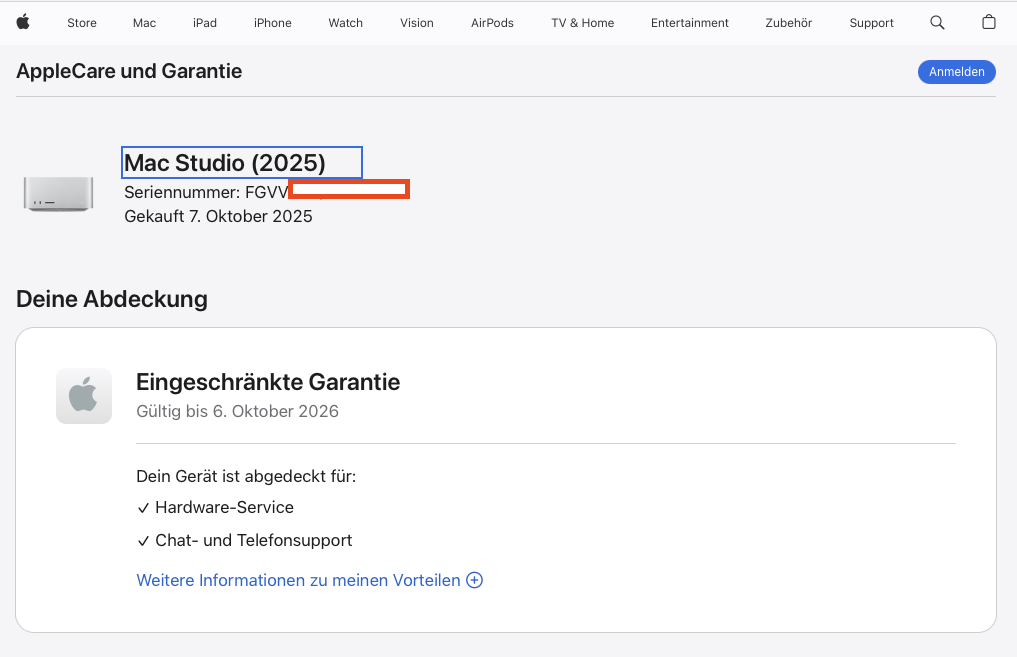This screenshot has width=1017, height=657.
Task: Click the Eingeschränkte Garantie heading
Action: coord(268,382)
